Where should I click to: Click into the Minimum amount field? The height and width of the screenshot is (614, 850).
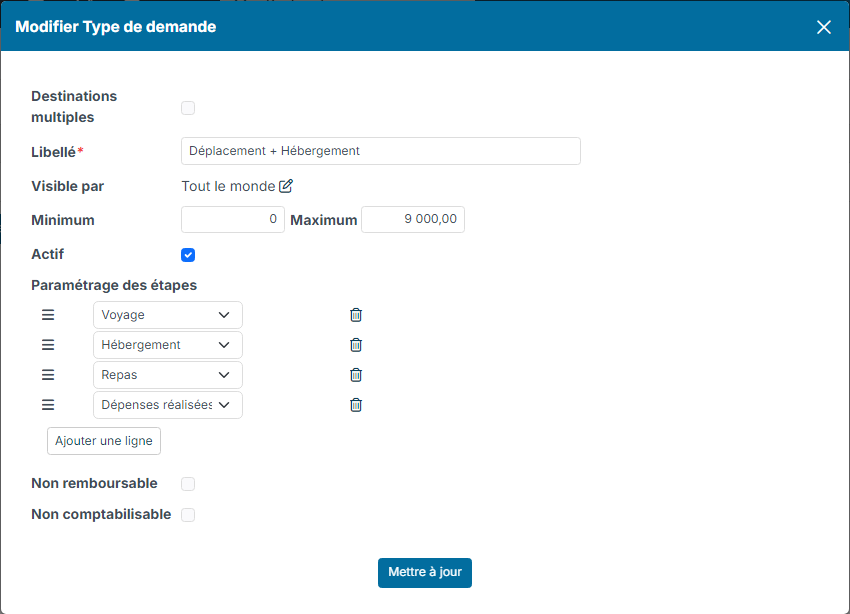[233, 219]
